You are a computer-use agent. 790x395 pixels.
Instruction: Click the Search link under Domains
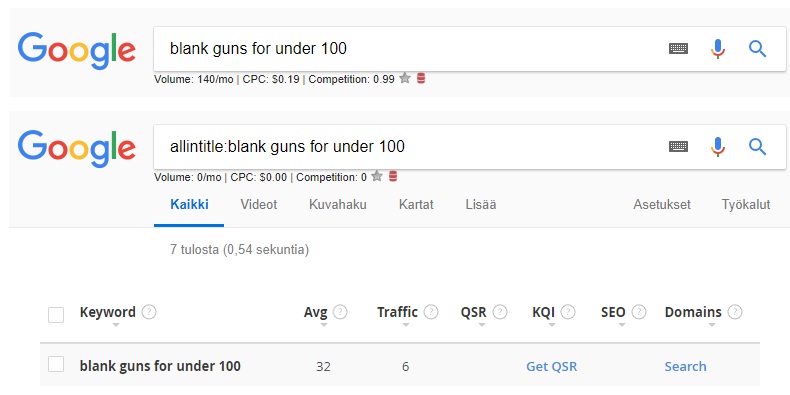(685, 366)
